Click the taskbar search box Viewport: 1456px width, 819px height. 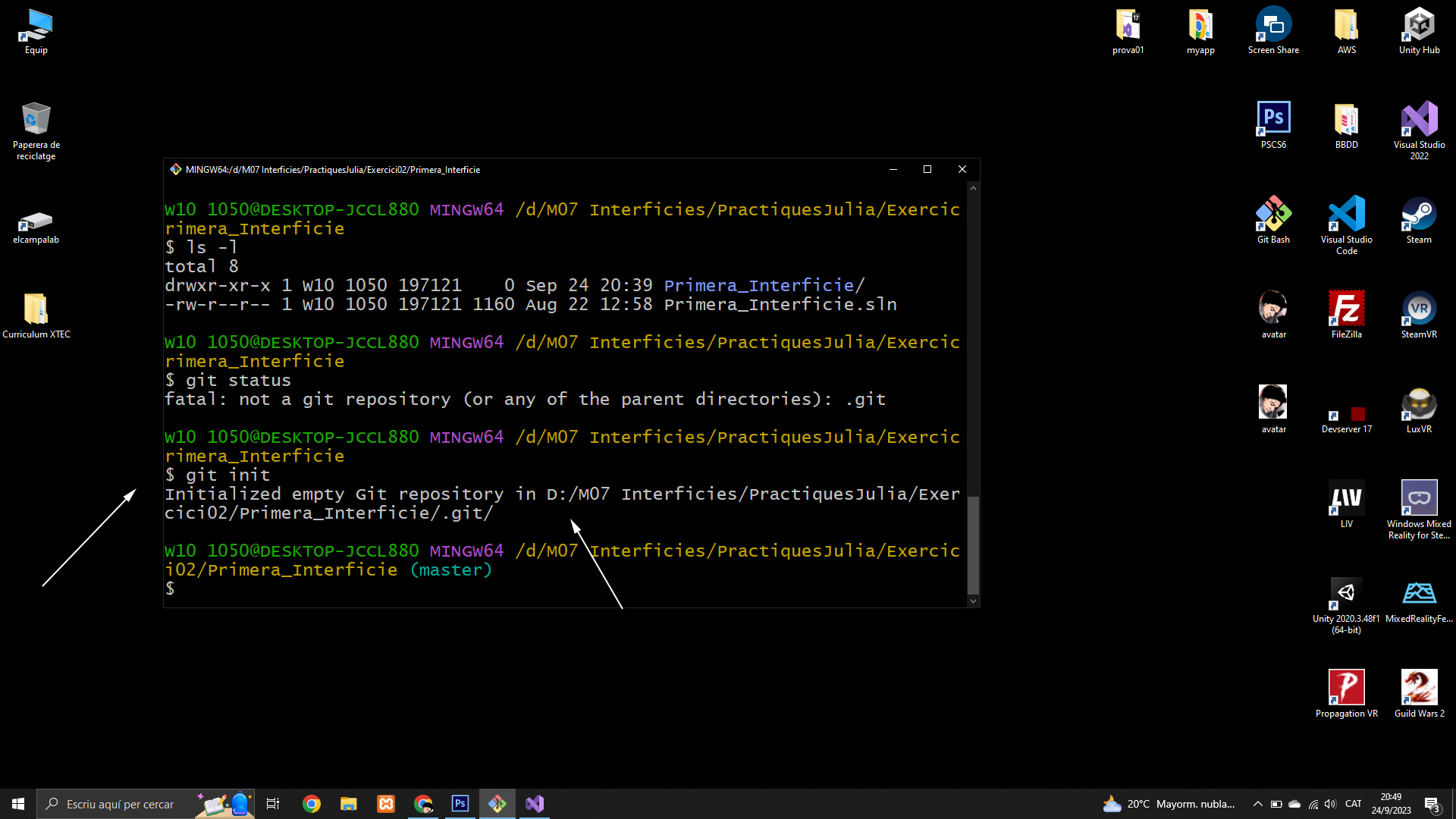(x=120, y=804)
